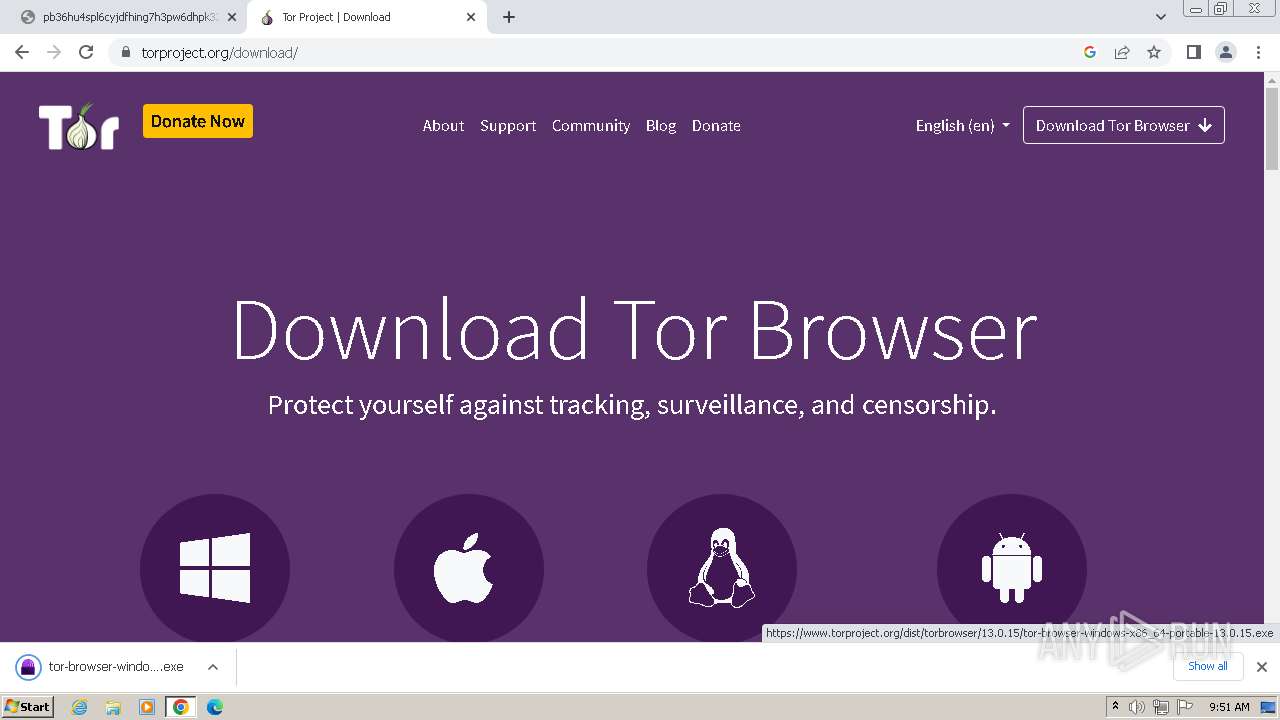Click Show all downloads button

1208,666
